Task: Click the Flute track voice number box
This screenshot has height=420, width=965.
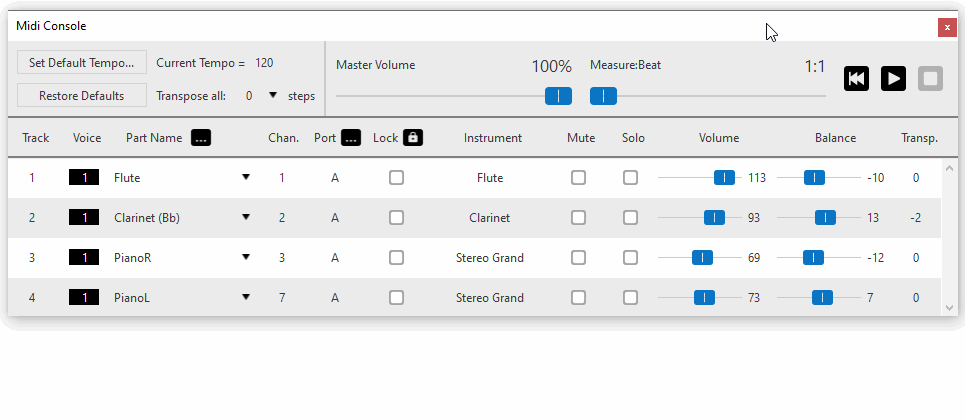Action: coord(84,178)
